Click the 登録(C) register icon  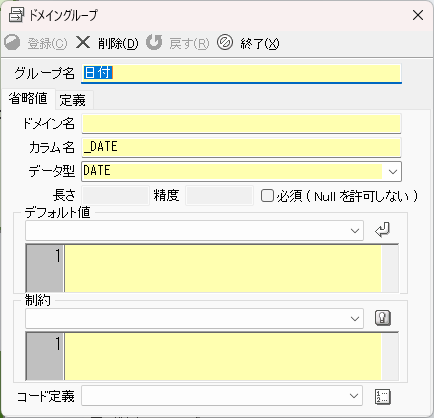coord(12,43)
